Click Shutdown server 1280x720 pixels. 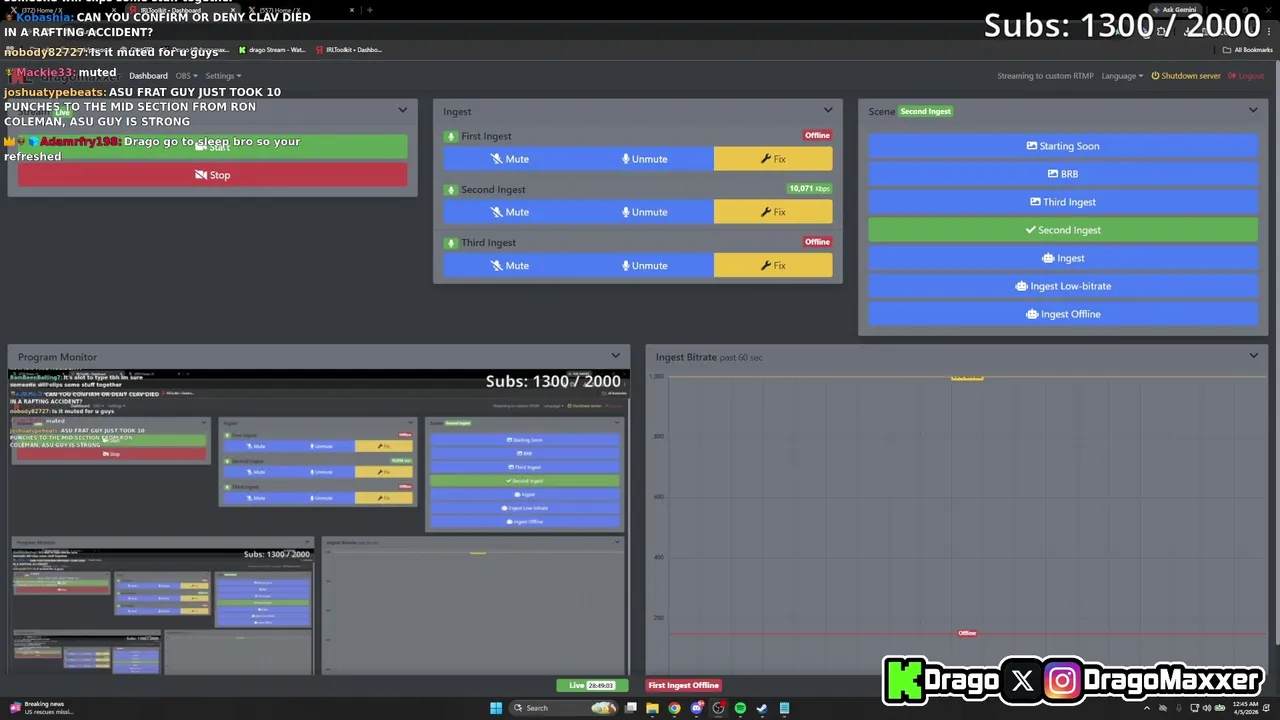coord(1186,76)
